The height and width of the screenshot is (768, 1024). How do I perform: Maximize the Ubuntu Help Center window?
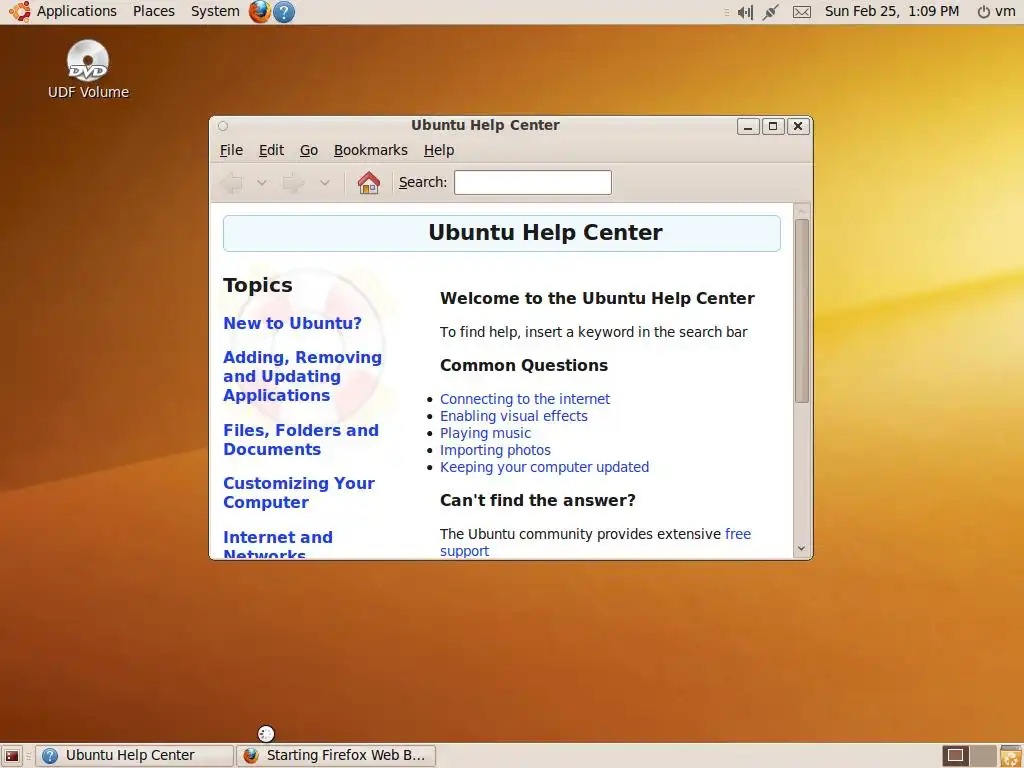(773, 126)
